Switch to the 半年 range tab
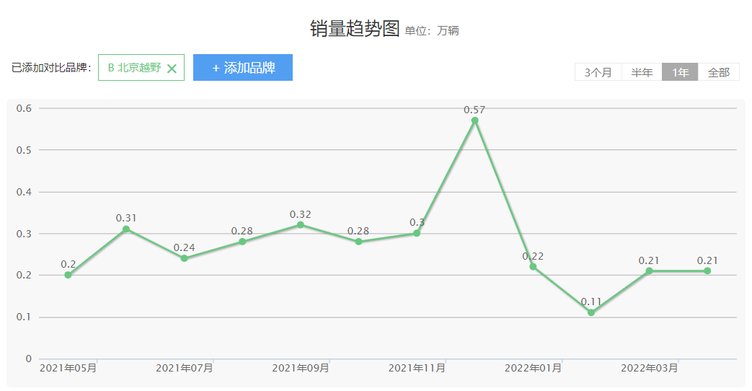 (x=642, y=72)
